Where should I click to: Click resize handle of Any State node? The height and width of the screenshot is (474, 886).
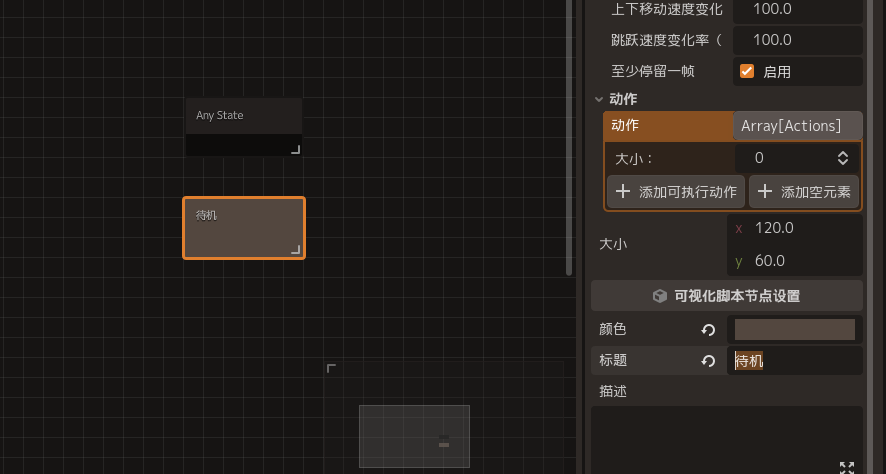click(296, 149)
